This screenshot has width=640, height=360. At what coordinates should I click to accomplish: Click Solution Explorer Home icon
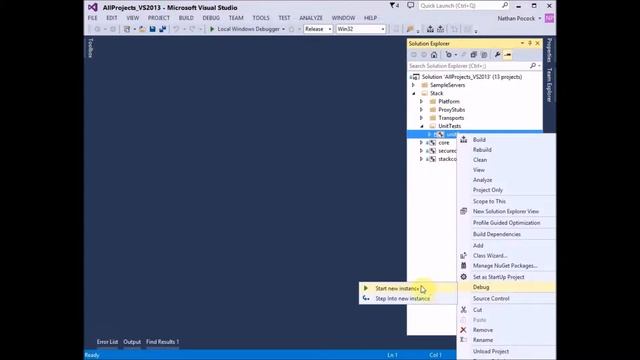click(434, 55)
